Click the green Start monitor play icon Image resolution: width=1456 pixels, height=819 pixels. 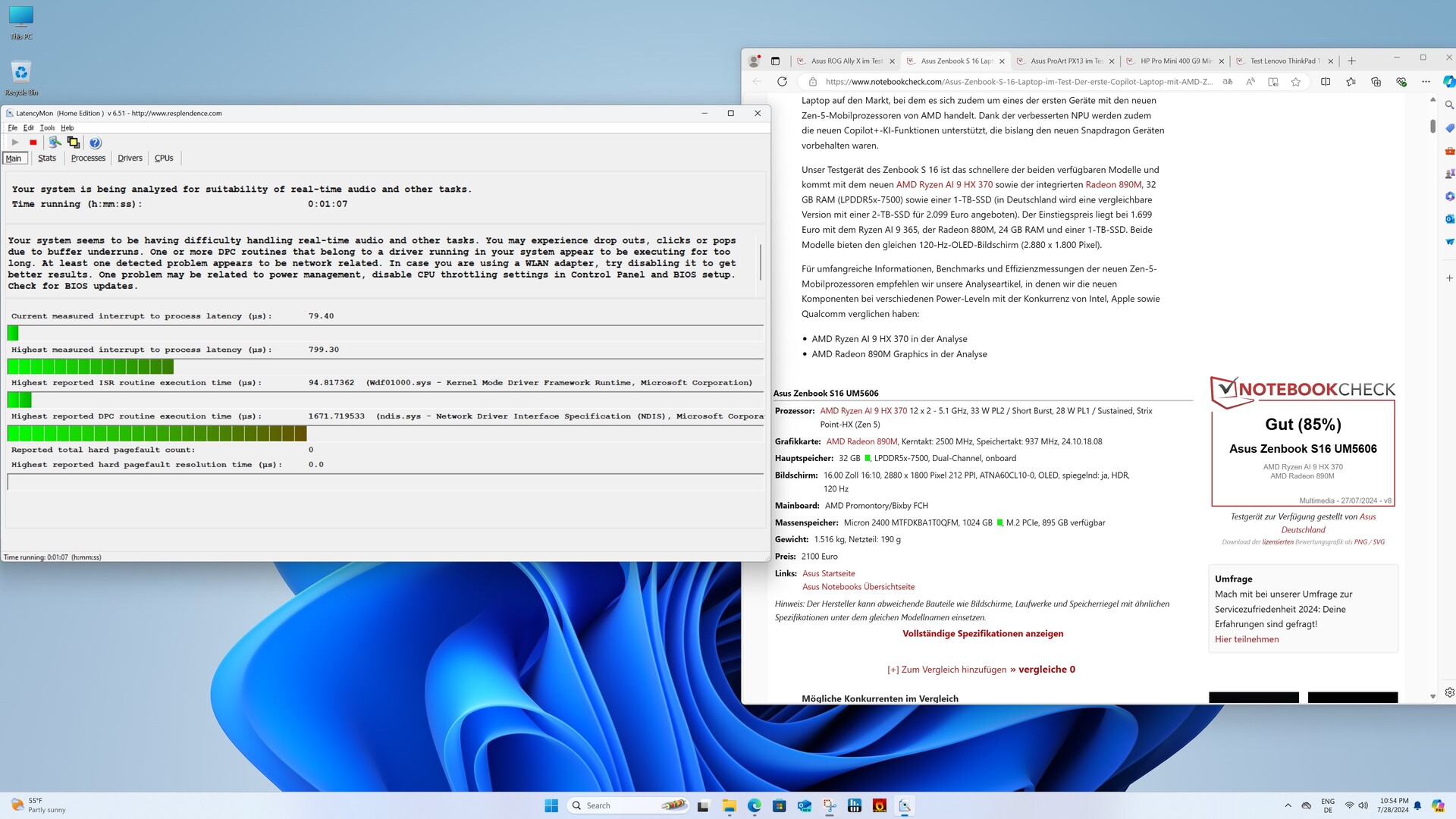15,143
